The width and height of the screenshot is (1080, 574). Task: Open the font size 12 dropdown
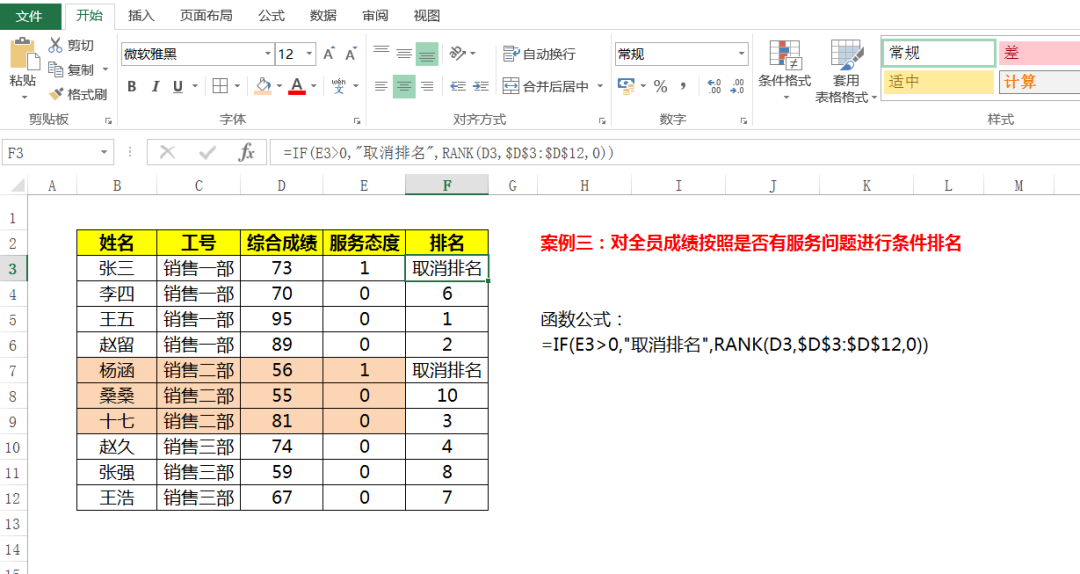(x=309, y=54)
